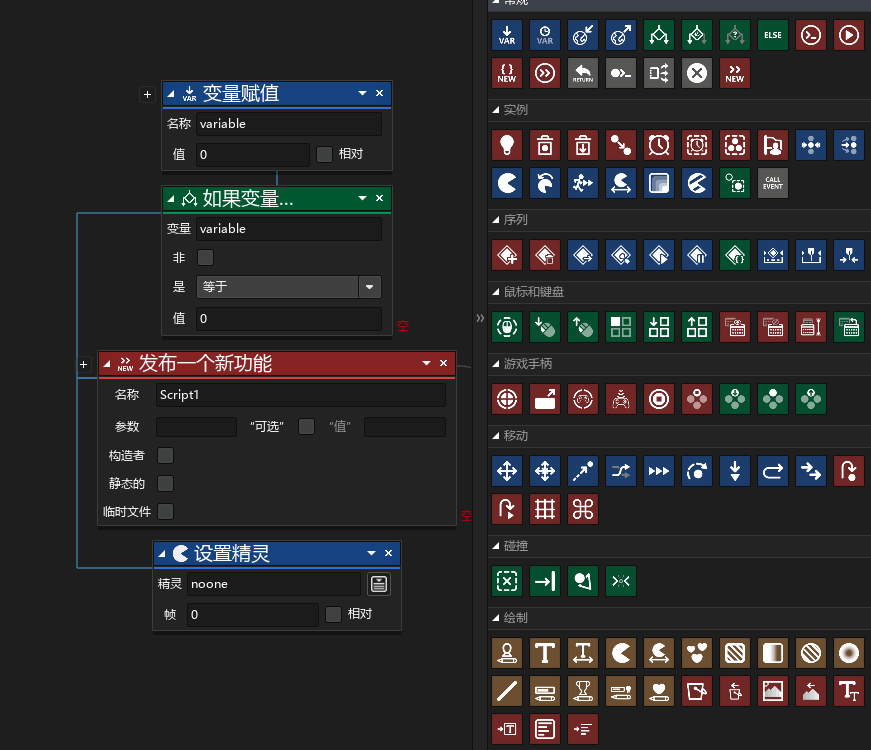Click the CALL EVENT action icon

(x=773, y=182)
